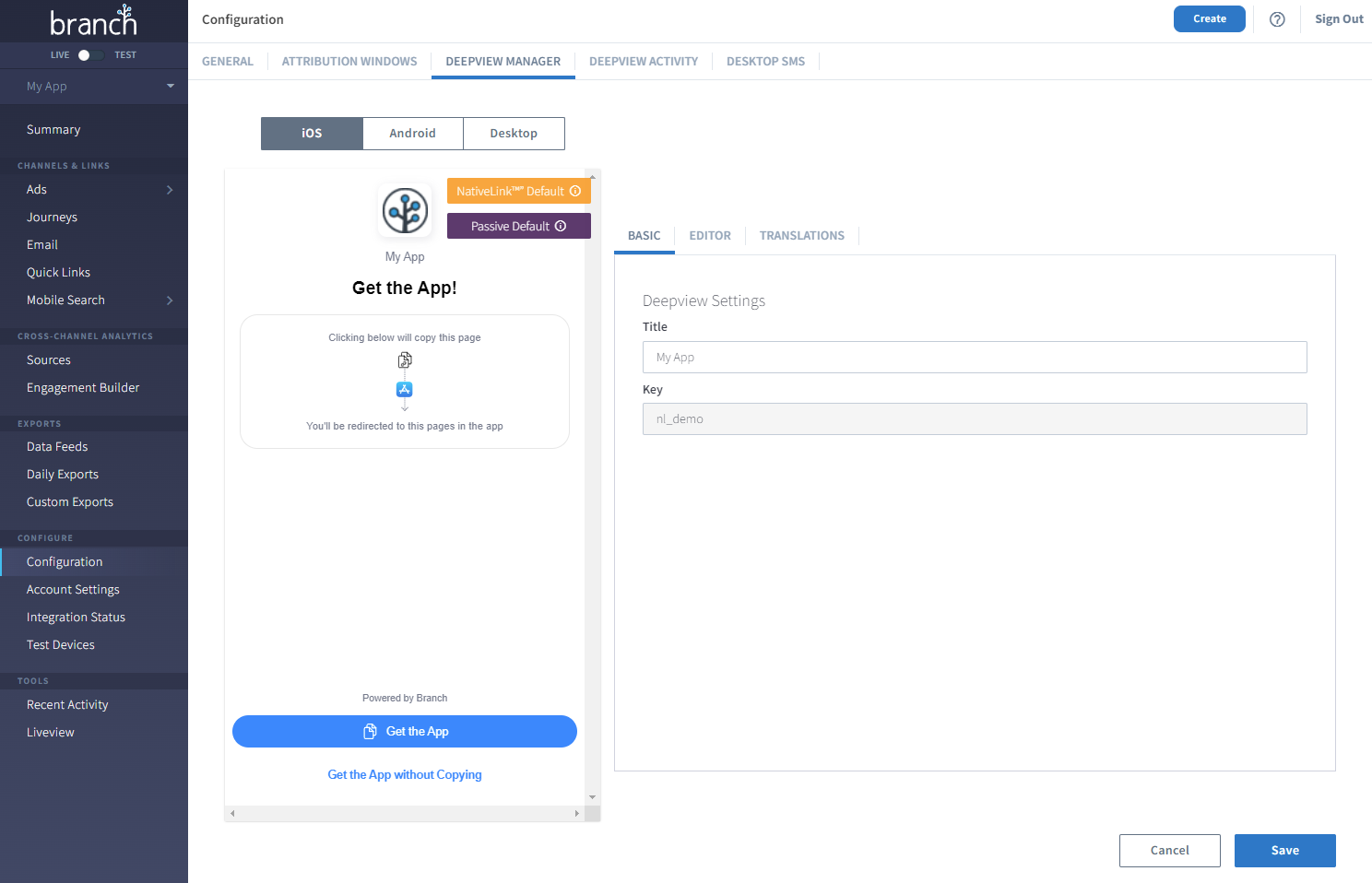
Task: Click the "Powered by Branch" text
Action: 405,699
